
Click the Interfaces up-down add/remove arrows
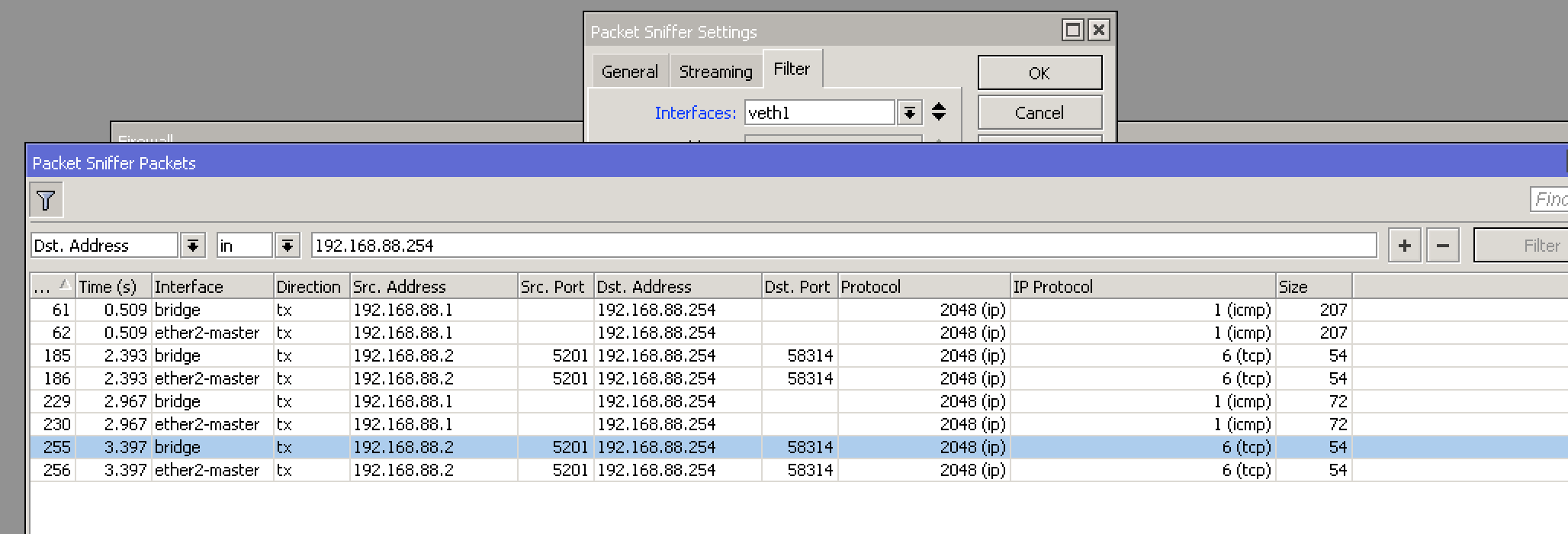tap(939, 112)
